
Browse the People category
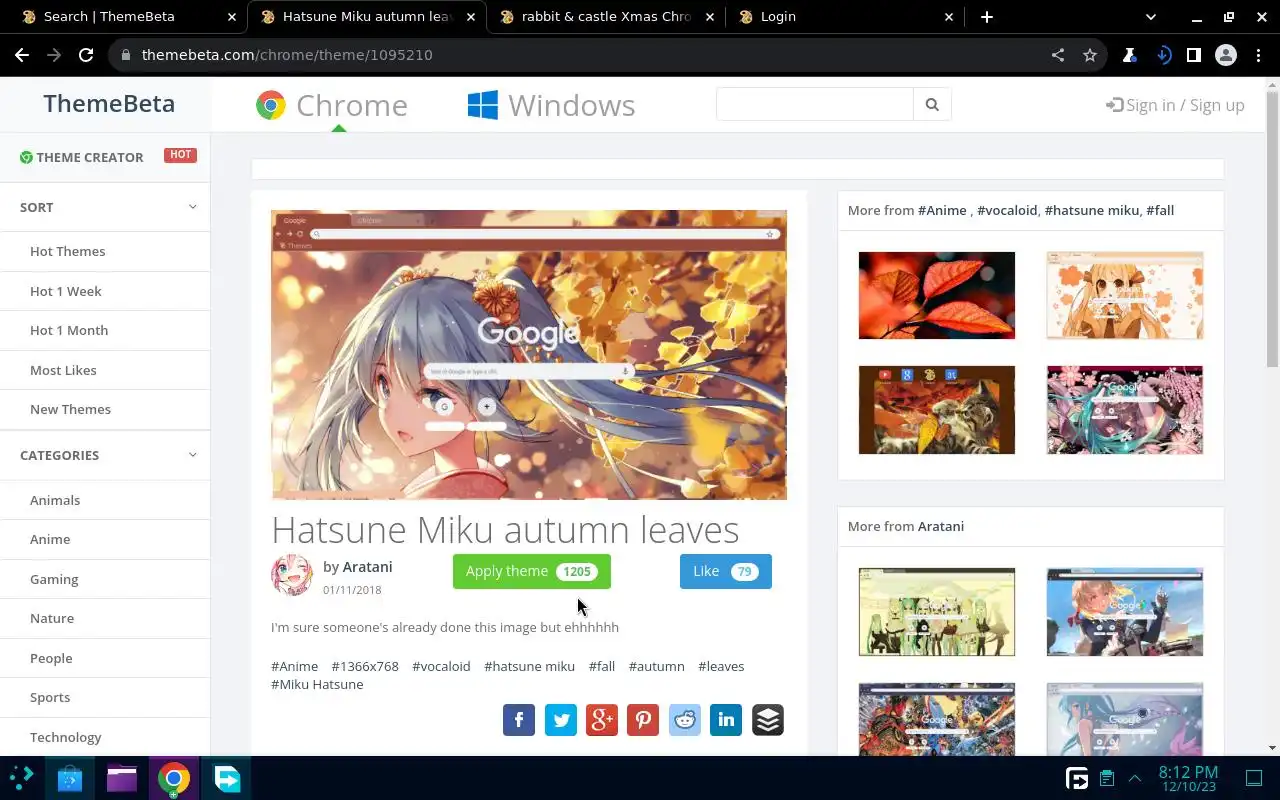(51, 658)
